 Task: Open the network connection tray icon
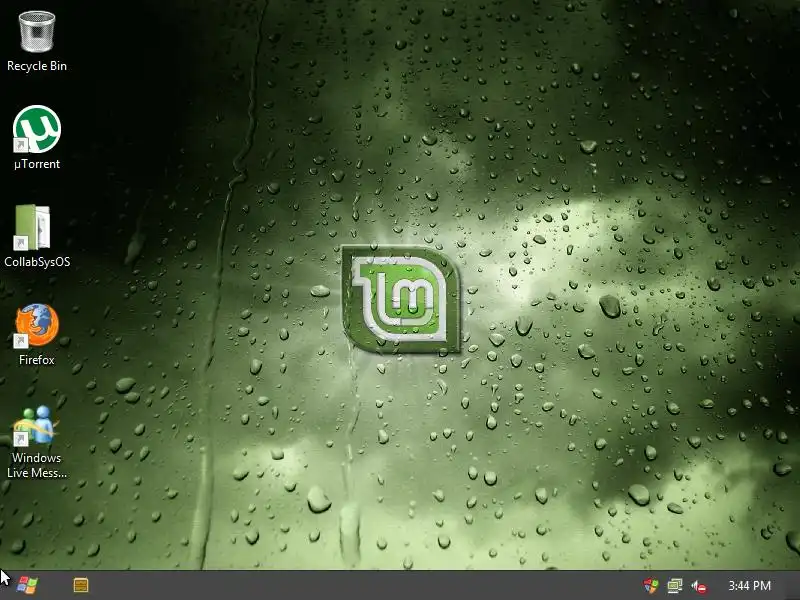coord(674,586)
